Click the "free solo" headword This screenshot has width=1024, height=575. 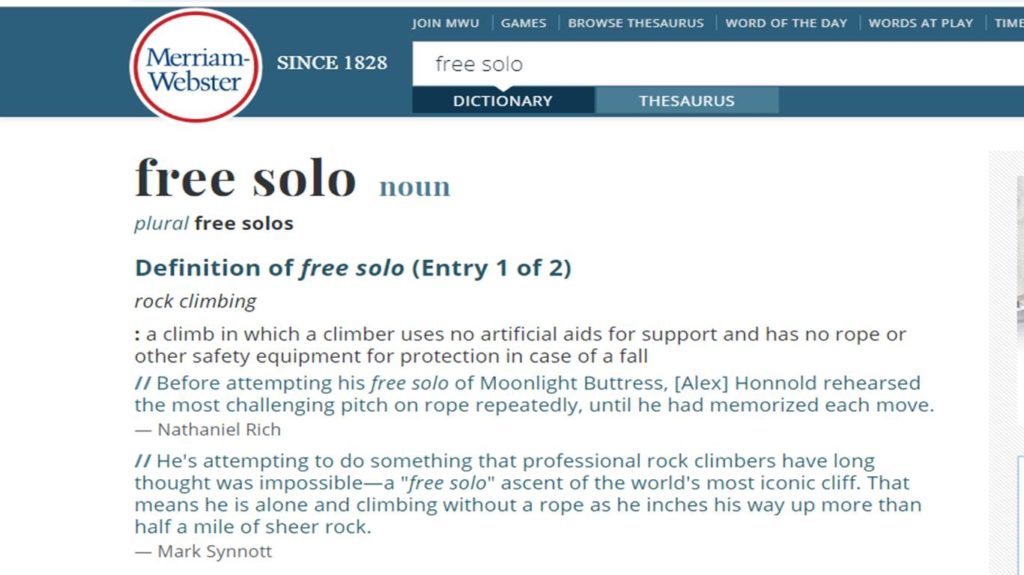click(x=245, y=179)
